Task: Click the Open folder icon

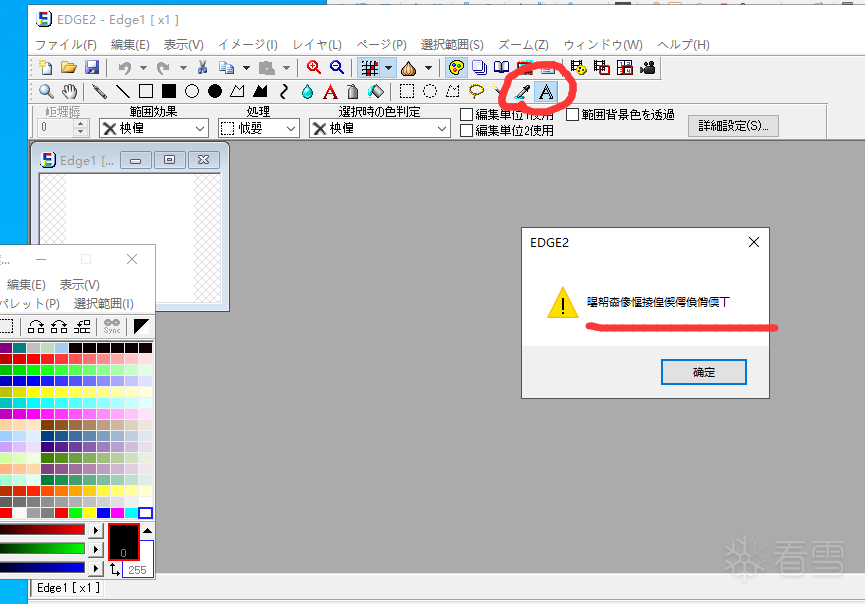Action: click(68, 68)
